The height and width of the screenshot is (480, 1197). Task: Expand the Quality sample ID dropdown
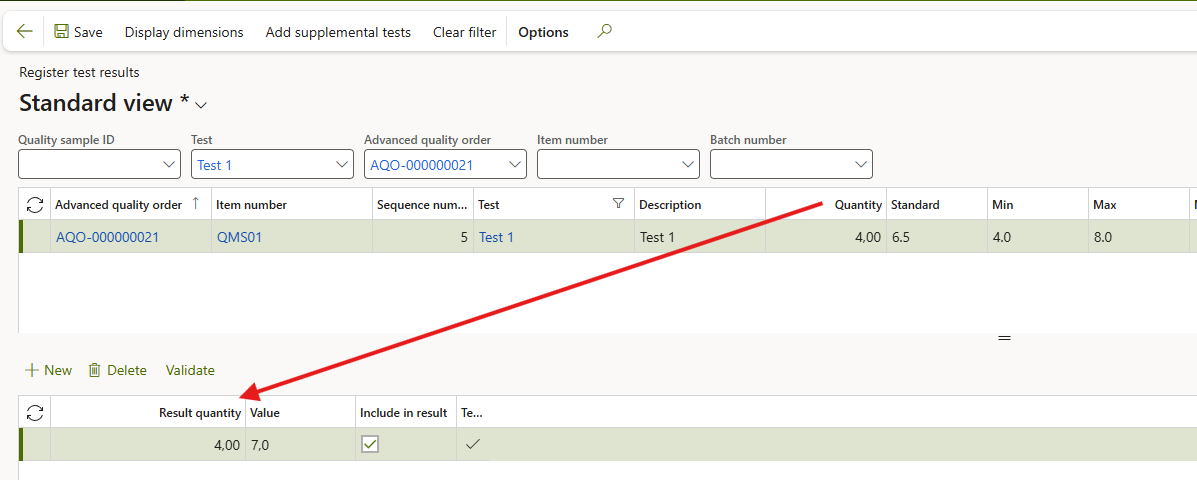(169, 165)
